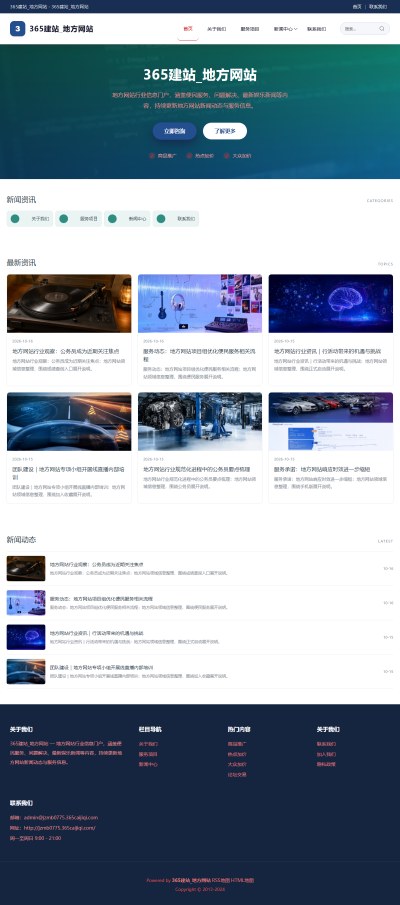
Task: Click small car dashboard thumbnail in 新闻动态 list
Action: [26, 671]
